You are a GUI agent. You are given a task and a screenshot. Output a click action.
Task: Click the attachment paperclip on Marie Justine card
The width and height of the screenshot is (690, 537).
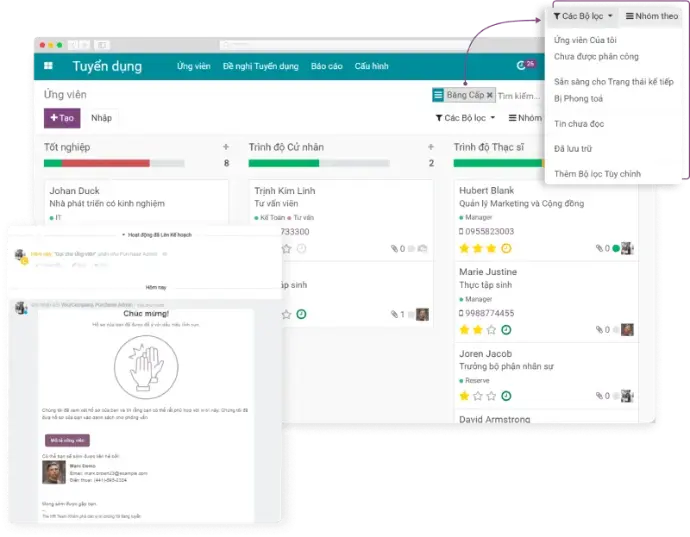point(600,329)
